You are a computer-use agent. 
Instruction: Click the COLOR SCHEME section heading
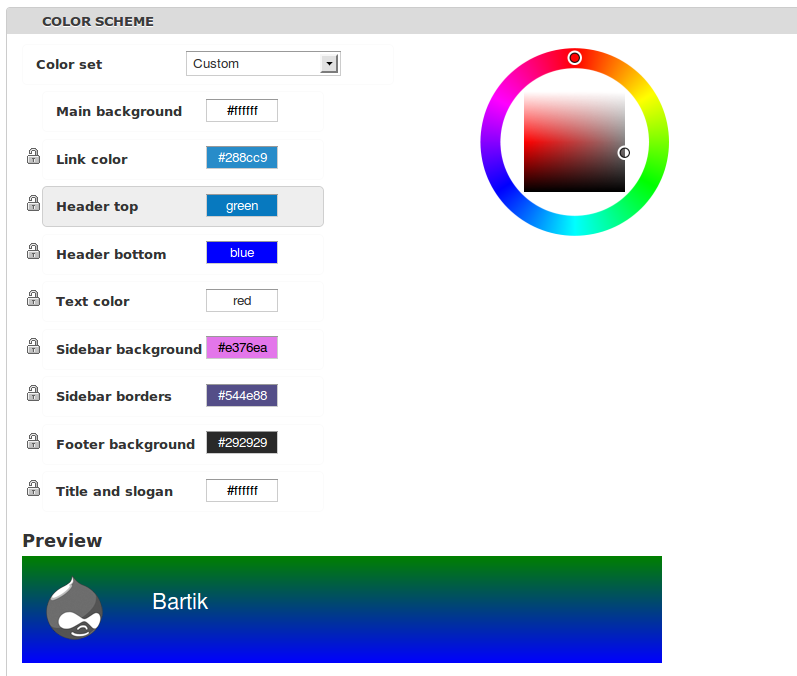[98, 21]
